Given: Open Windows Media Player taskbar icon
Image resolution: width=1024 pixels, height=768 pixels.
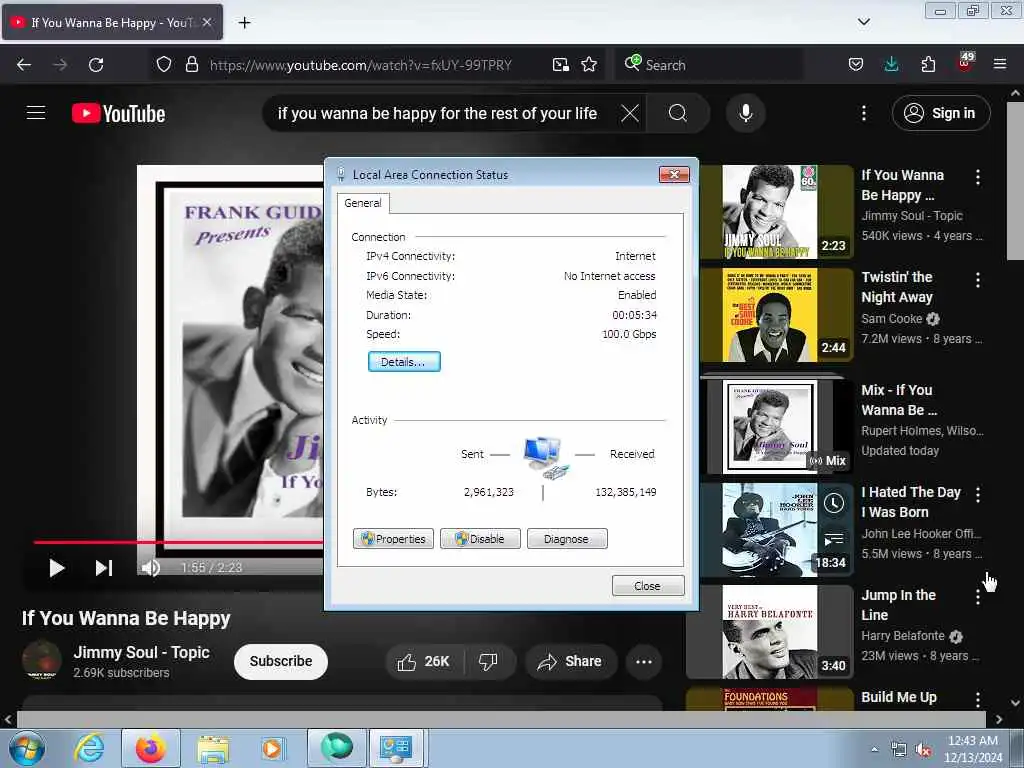Looking at the screenshot, I should click(x=272, y=748).
